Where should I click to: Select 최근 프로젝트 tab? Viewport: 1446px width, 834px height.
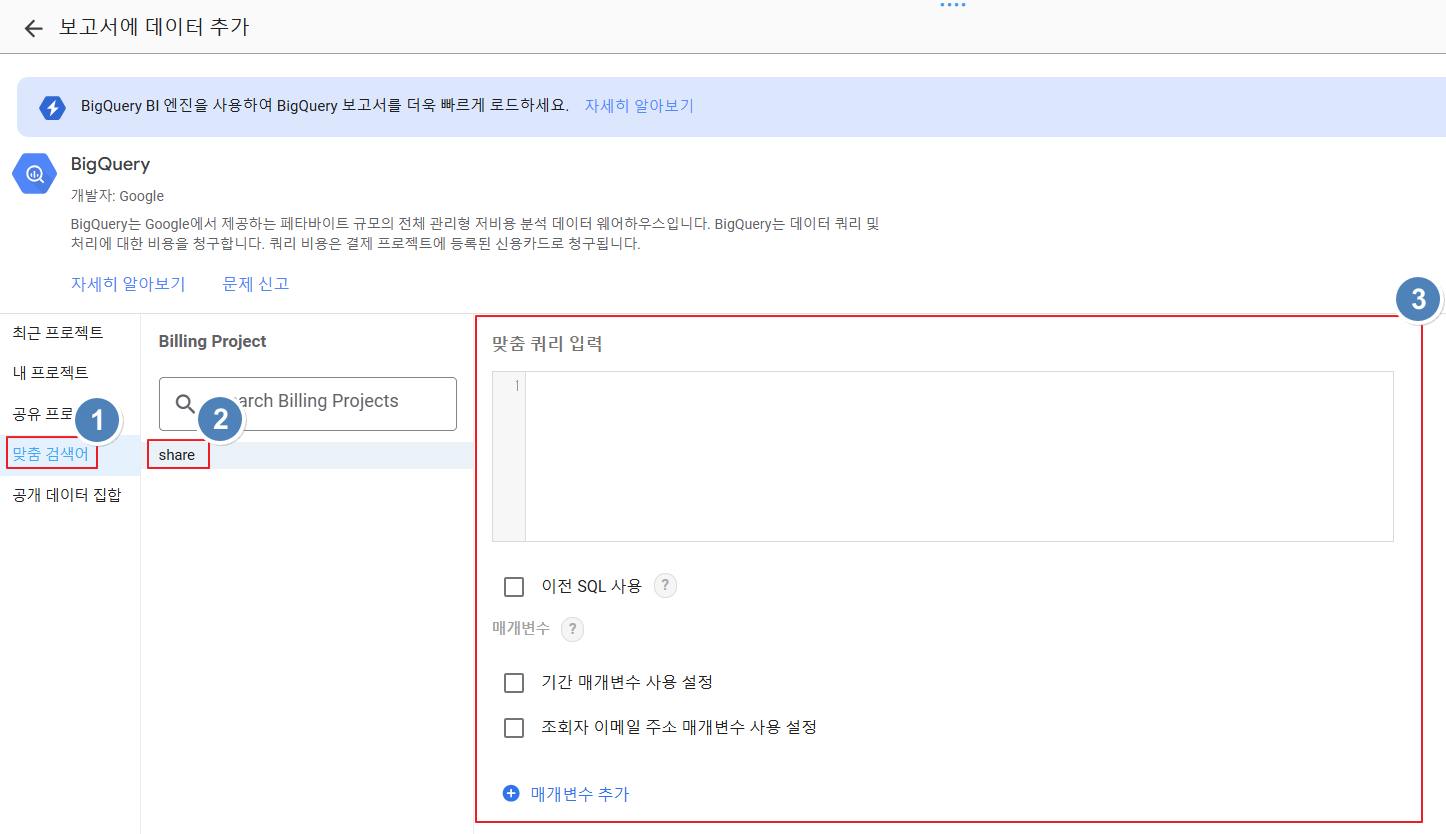point(58,332)
